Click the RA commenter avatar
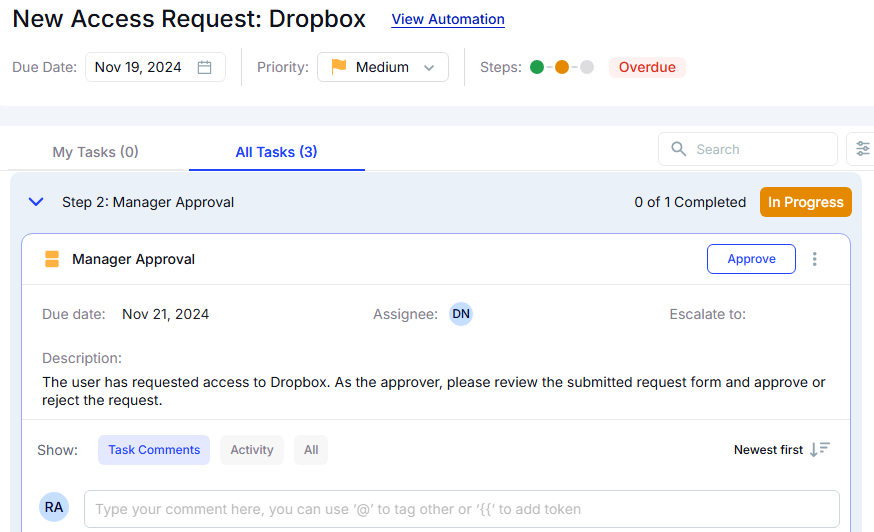Viewport: 874px width, 532px height. coord(54,507)
